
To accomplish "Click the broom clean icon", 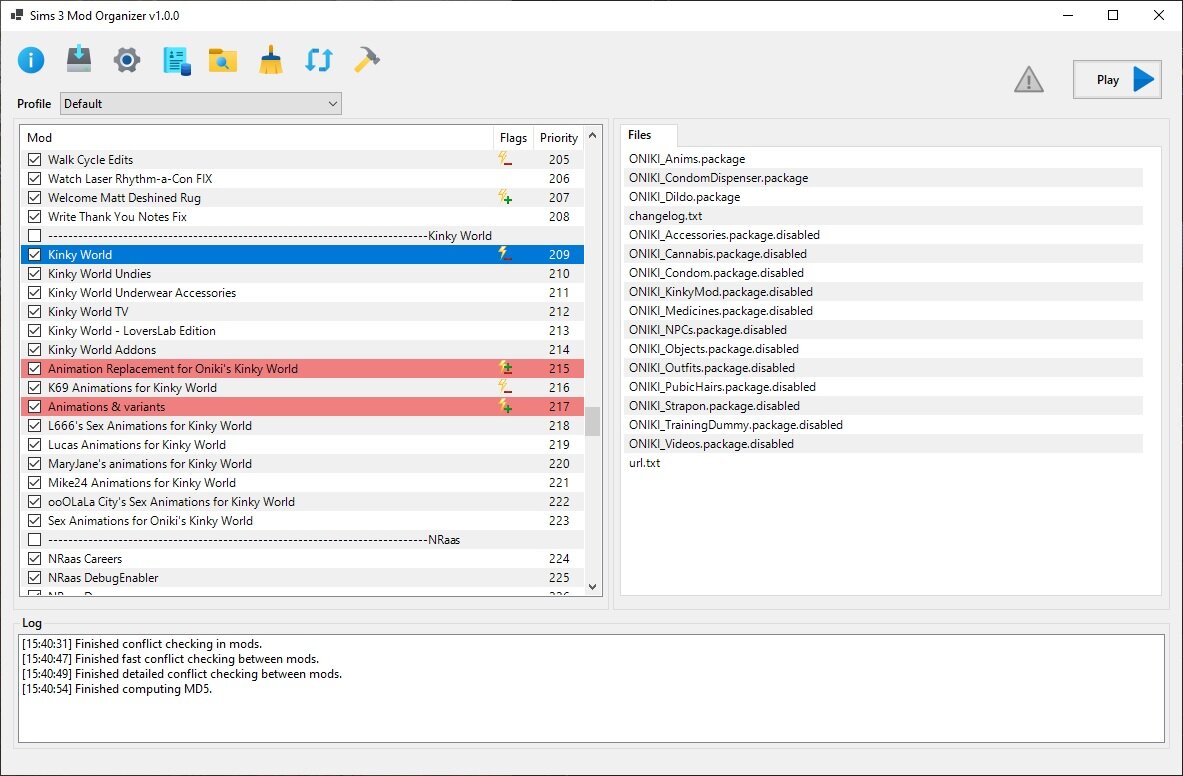I will click(x=271, y=60).
